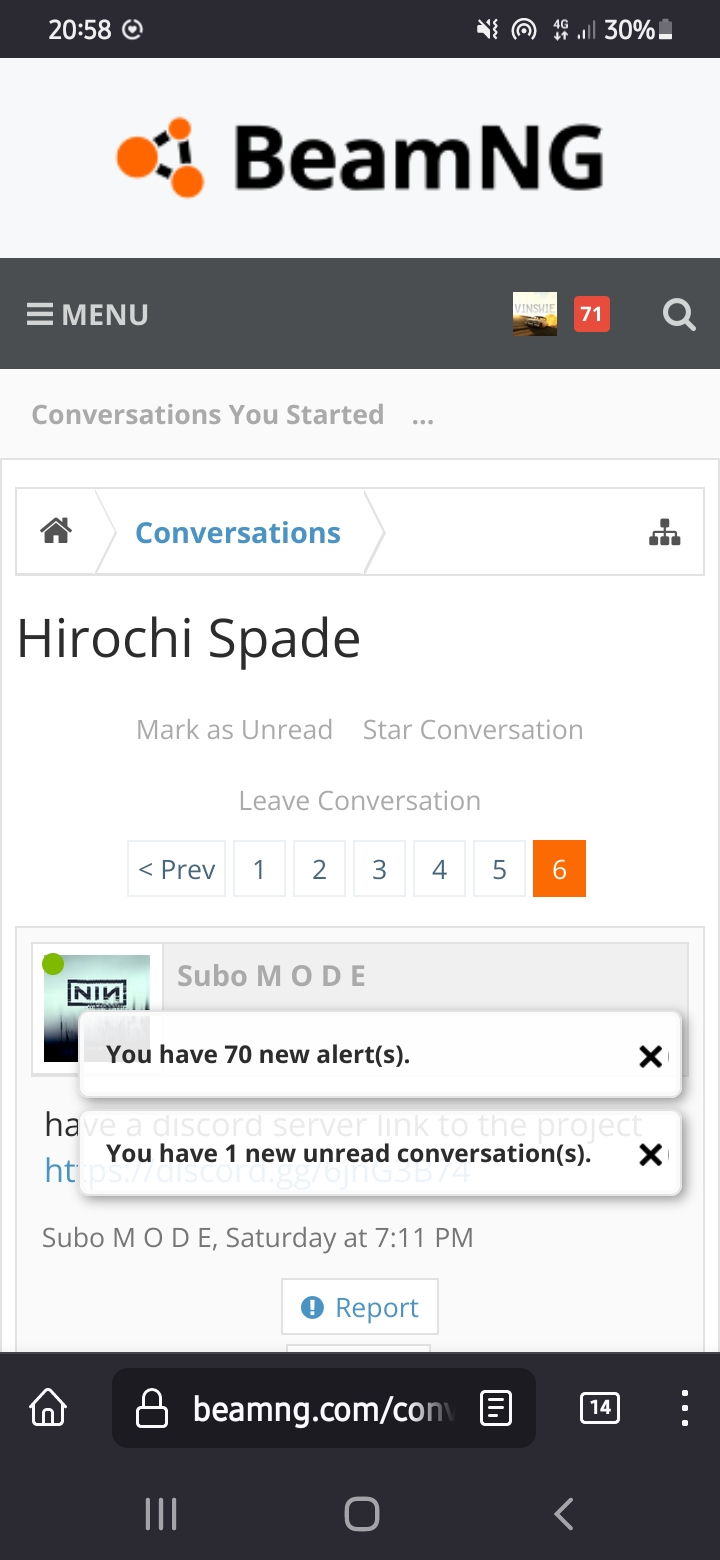This screenshot has width=720, height=1560.
Task: Tap the address bar with beamng.com URL
Action: click(324, 1409)
